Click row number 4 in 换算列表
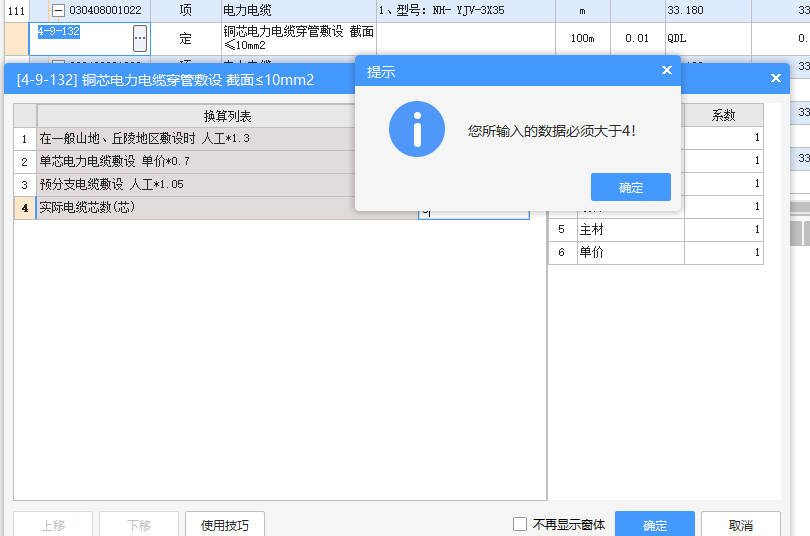 [x=24, y=208]
